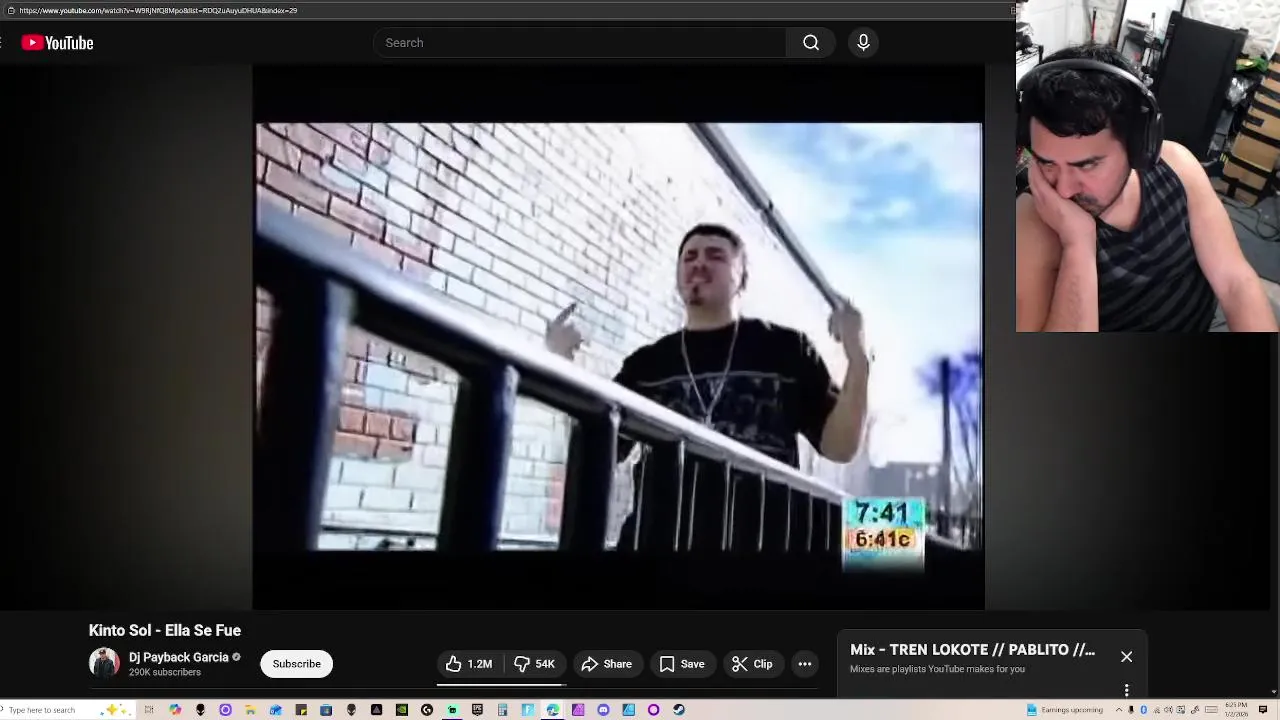
Task: Activate voice search microphone
Action: [863, 43]
